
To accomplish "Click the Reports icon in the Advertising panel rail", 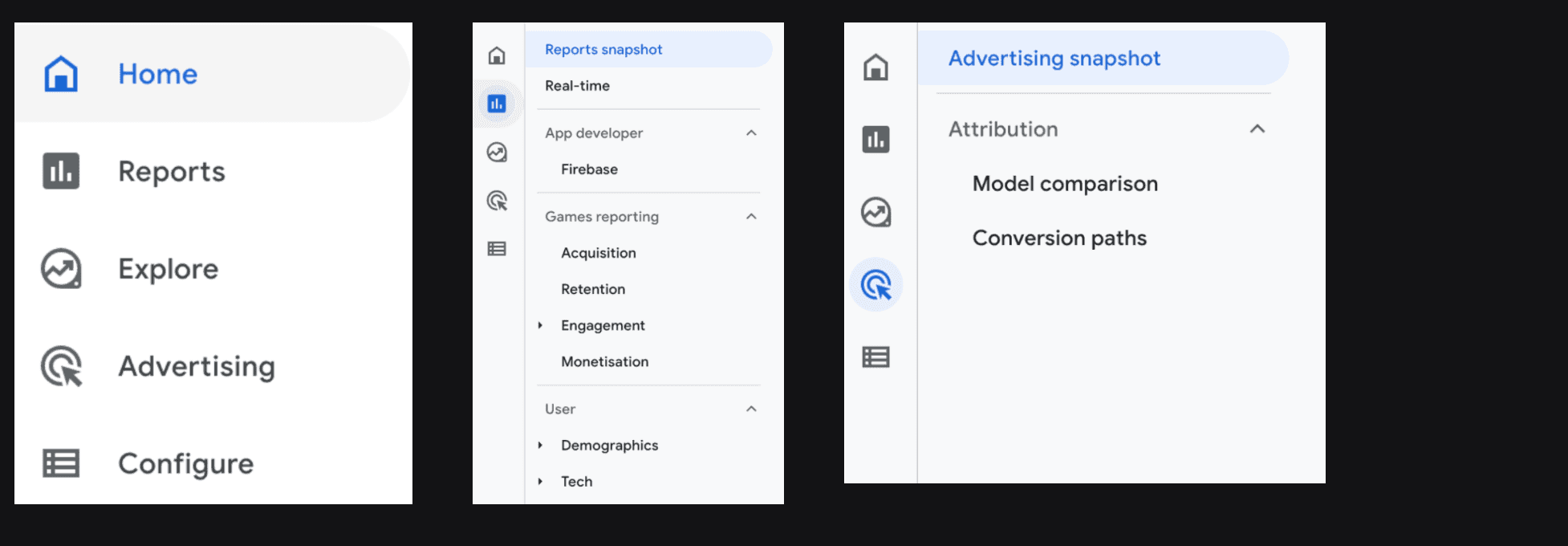I will [x=875, y=139].
